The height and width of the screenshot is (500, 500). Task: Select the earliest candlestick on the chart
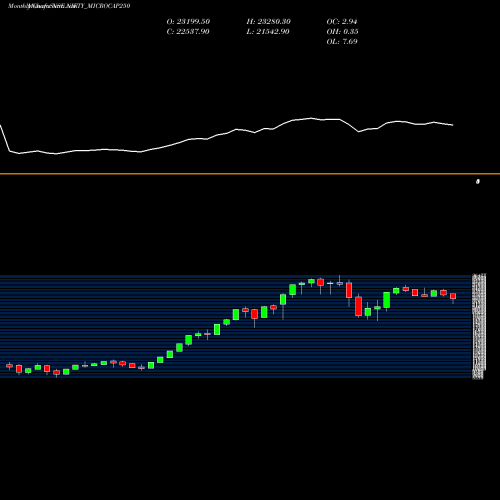(9, 366)
